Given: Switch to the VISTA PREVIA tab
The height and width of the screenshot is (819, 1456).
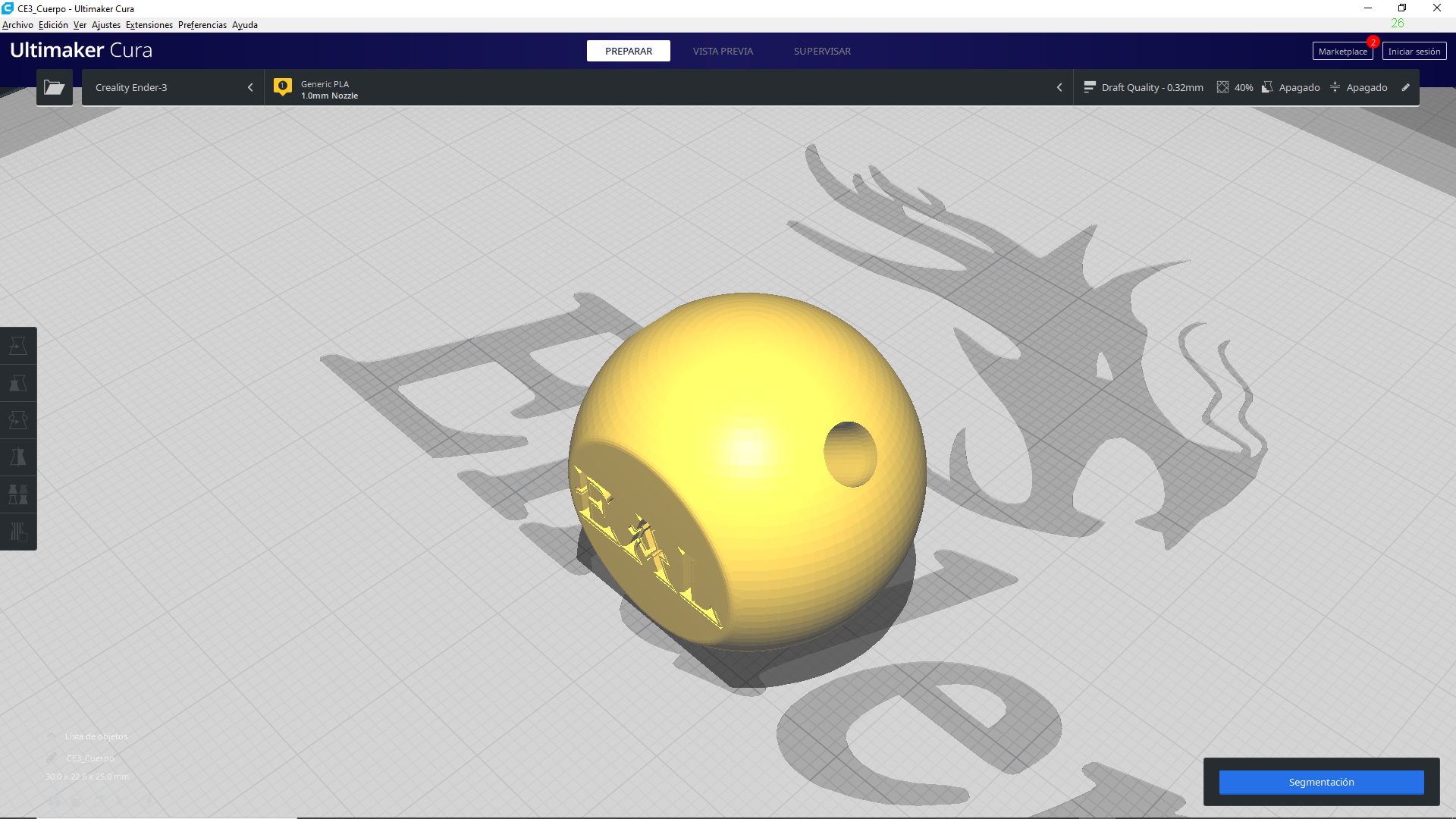Looking at the screenshot, I should 722,51.
